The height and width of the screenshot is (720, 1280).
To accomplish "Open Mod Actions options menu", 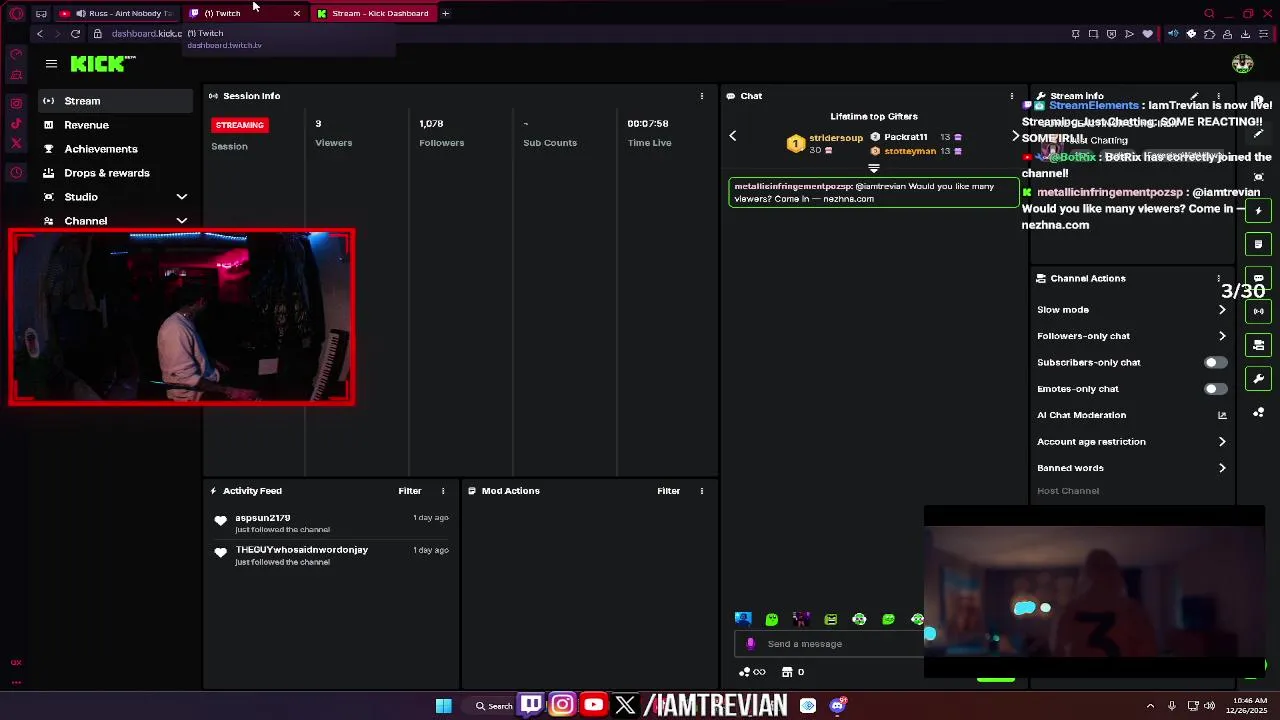I will (x=701, y=491).
